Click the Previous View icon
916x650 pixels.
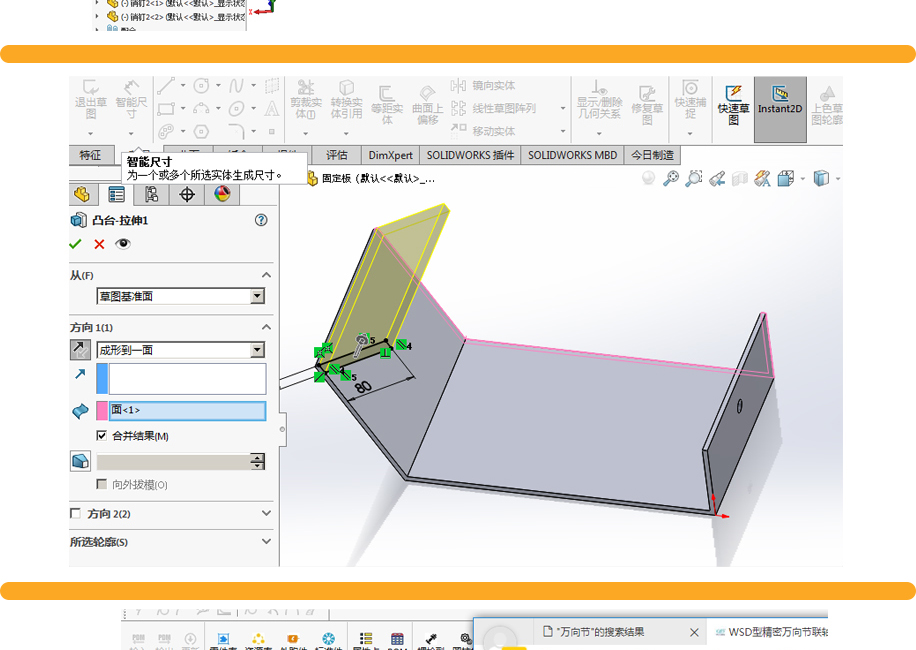pyautogui.click(x=717, y=178)
